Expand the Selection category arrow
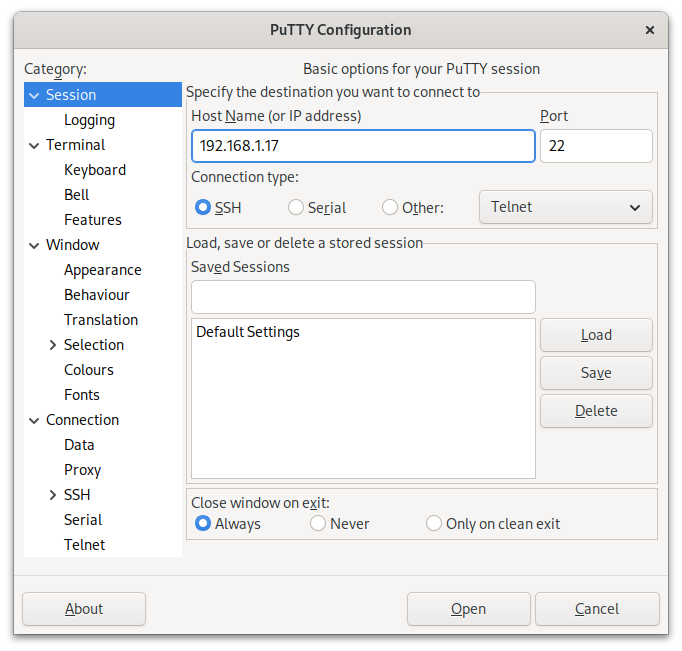Viewport: 682px width, 651px height. (53, 345)
